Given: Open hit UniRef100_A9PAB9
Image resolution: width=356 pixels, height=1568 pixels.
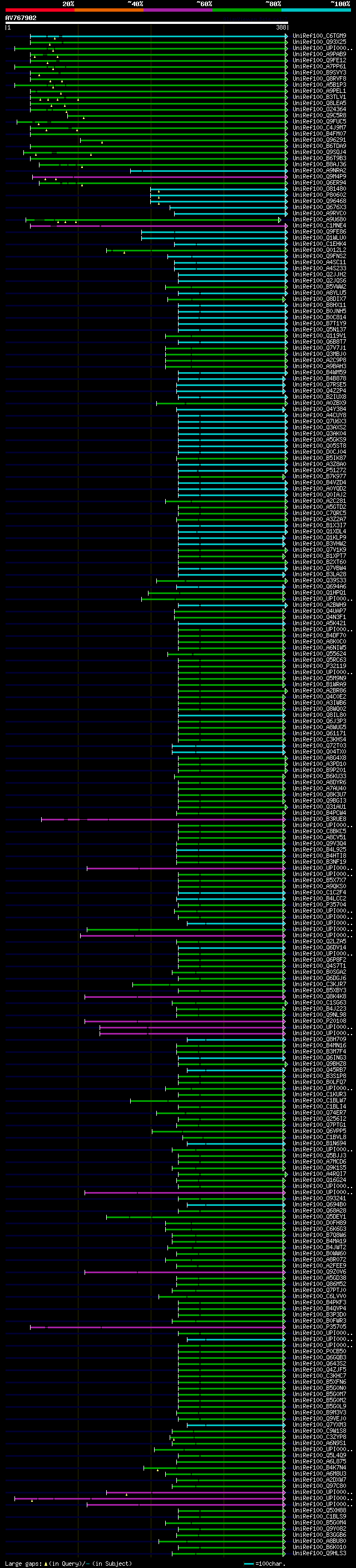Looking at the screenshot, I should (319, 54).
